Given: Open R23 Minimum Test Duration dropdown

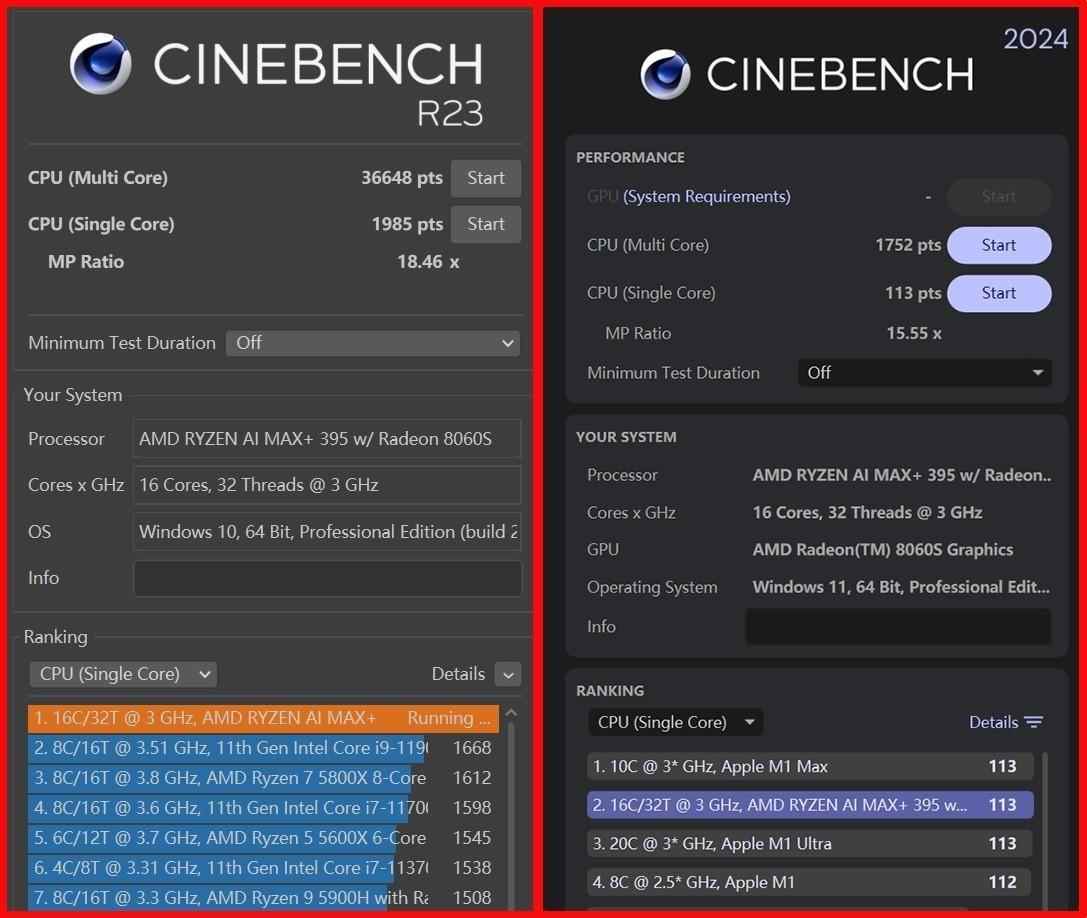Looking at the screenshot, I should click(x=373, y=343).
